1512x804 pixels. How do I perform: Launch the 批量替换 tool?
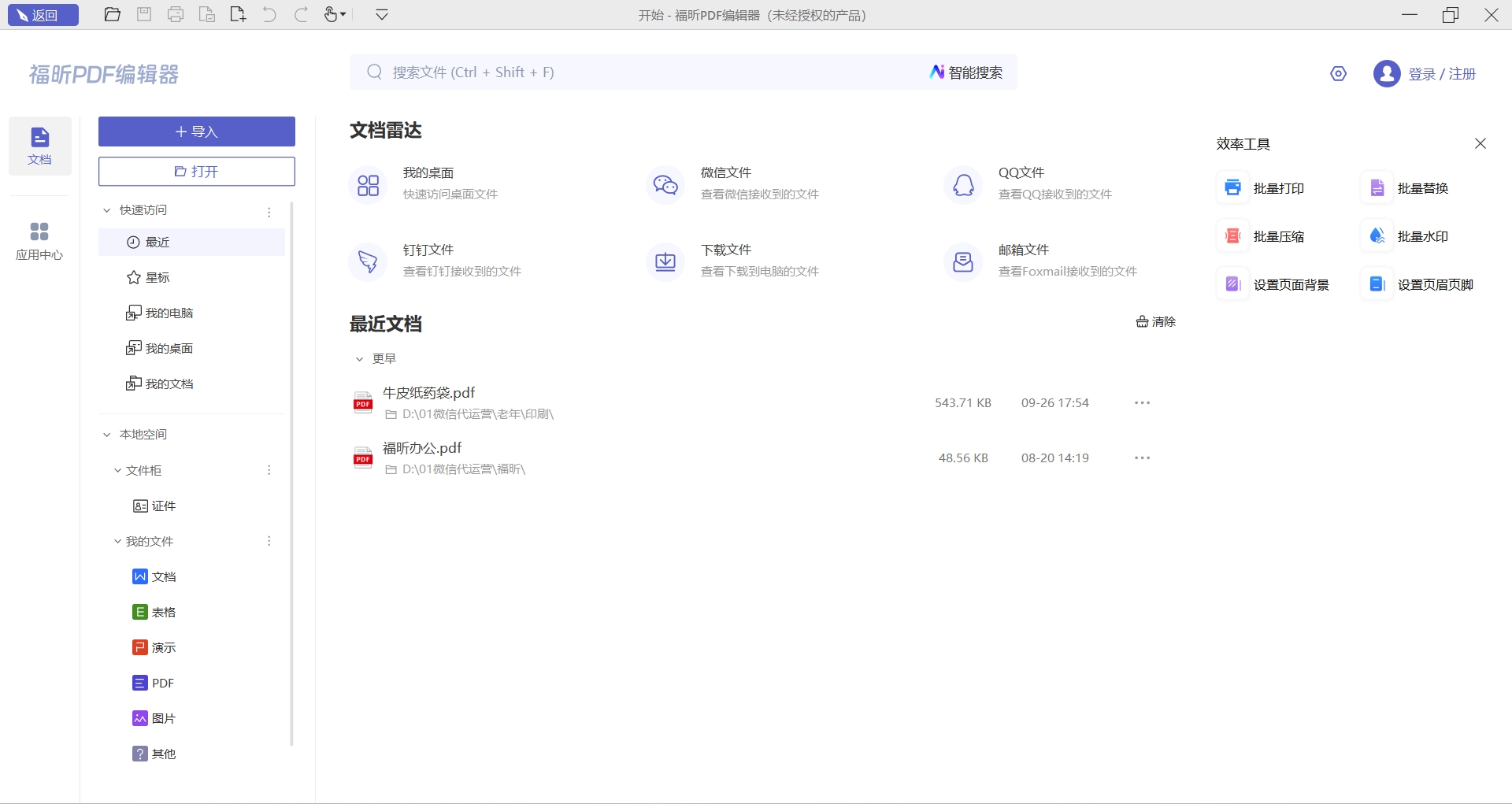click(x=1406, y=188)
